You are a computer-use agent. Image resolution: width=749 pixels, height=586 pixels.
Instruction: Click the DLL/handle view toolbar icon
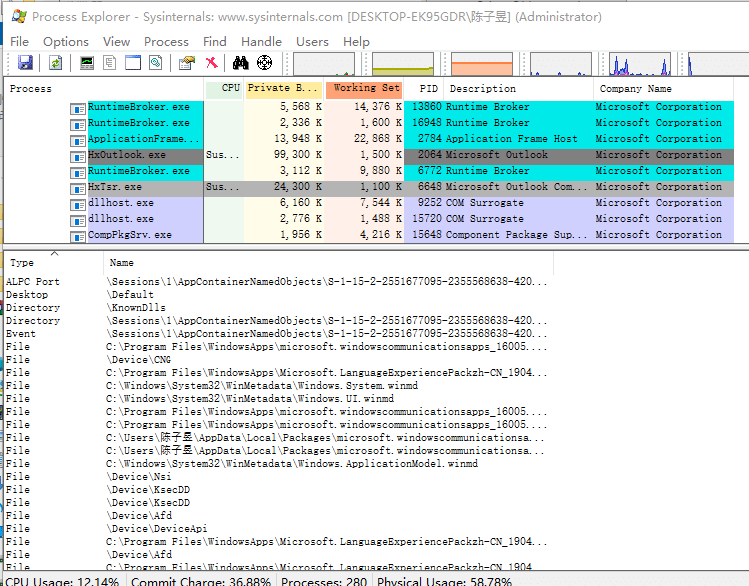tap(156, 63)
